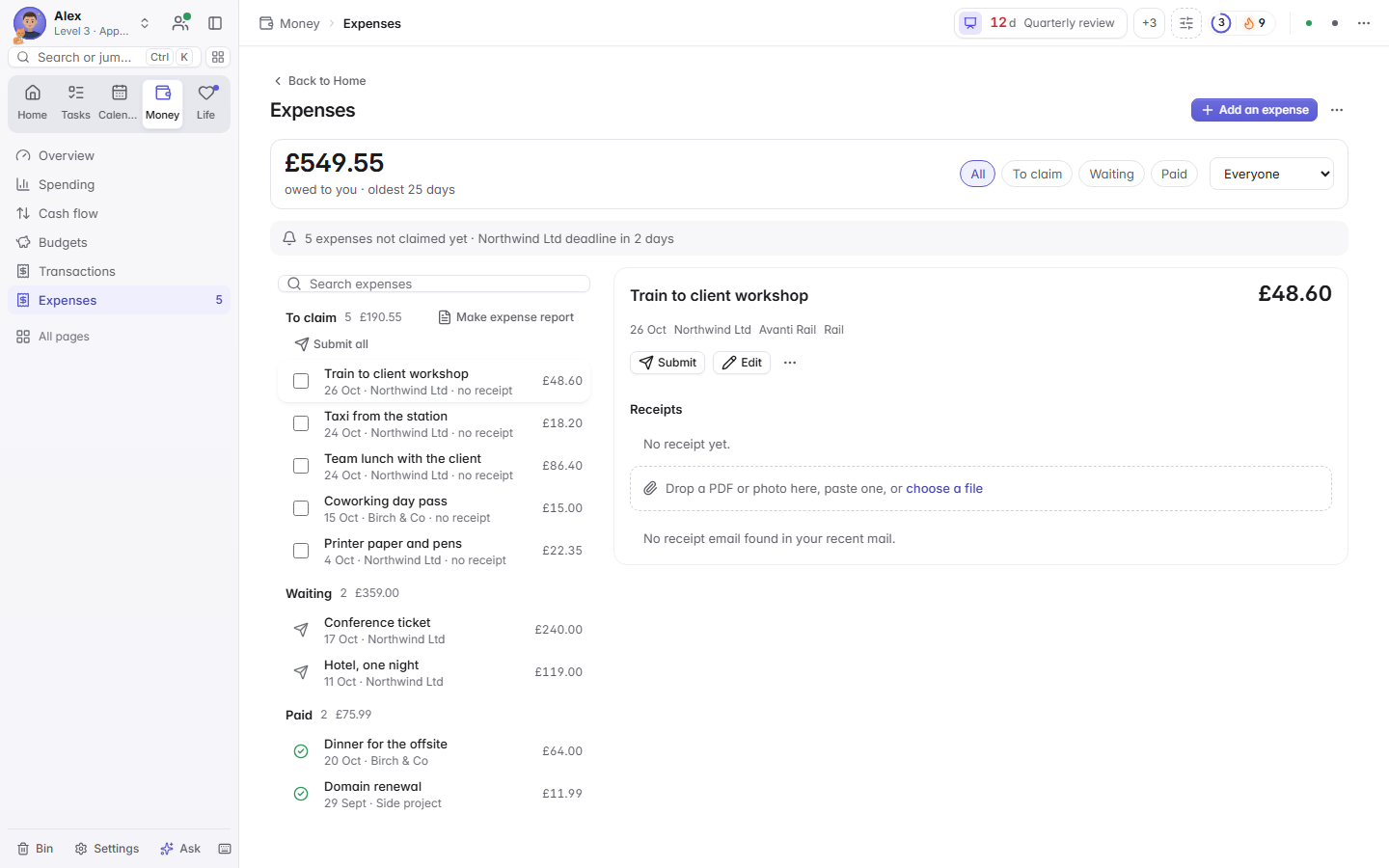1389x868 pixels.
Task: Tick the Coworking day pass checkbox
Action: tap(301, 508)
